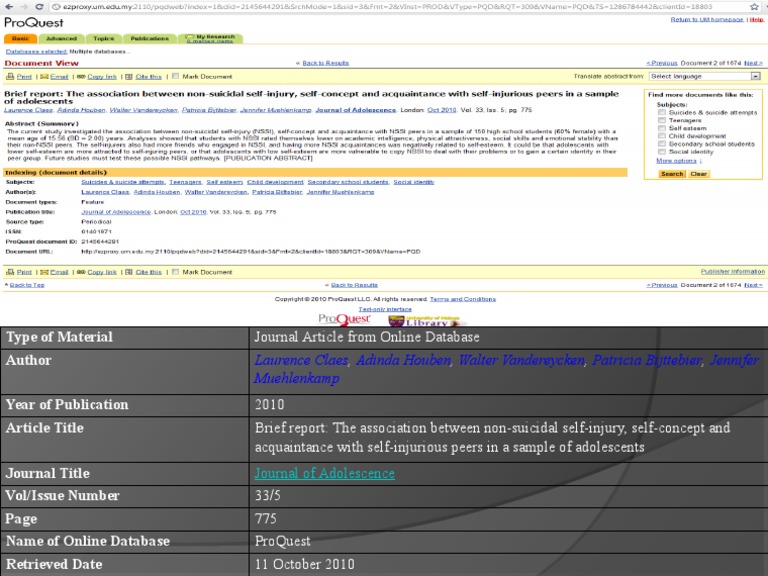Viewport: 768px width, 576px height.
Task: Open the Text-only interface link
Action: pos(385,309)
